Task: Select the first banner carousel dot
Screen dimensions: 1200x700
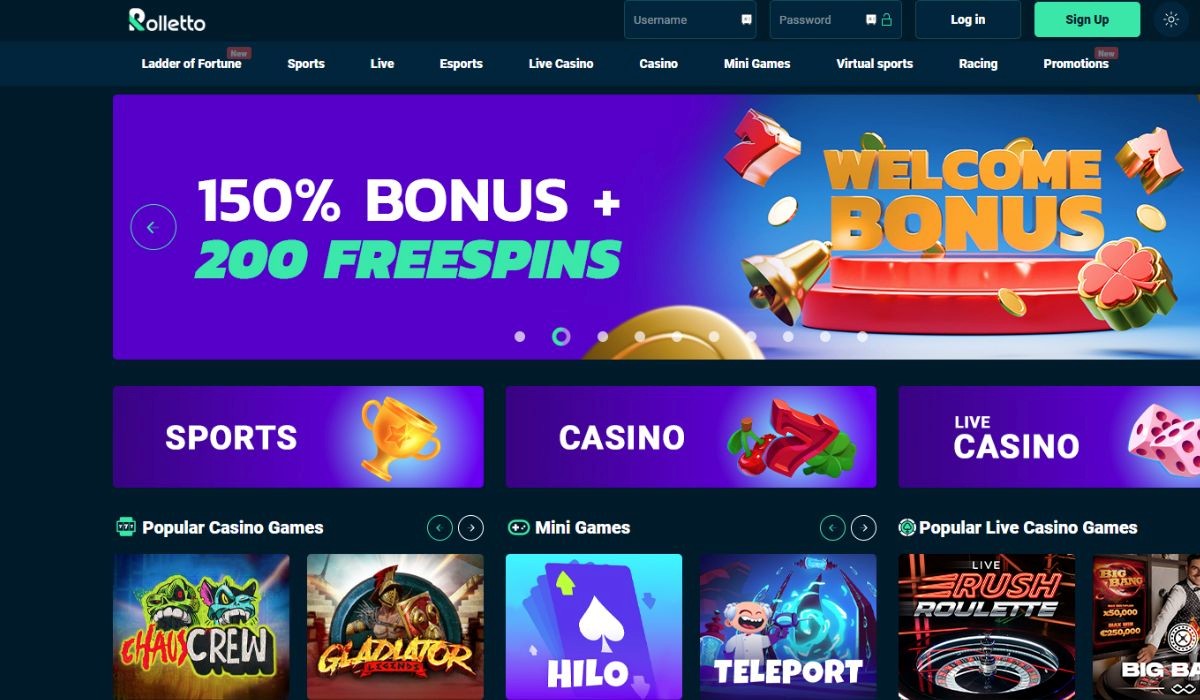Action: tap(520, 337)
